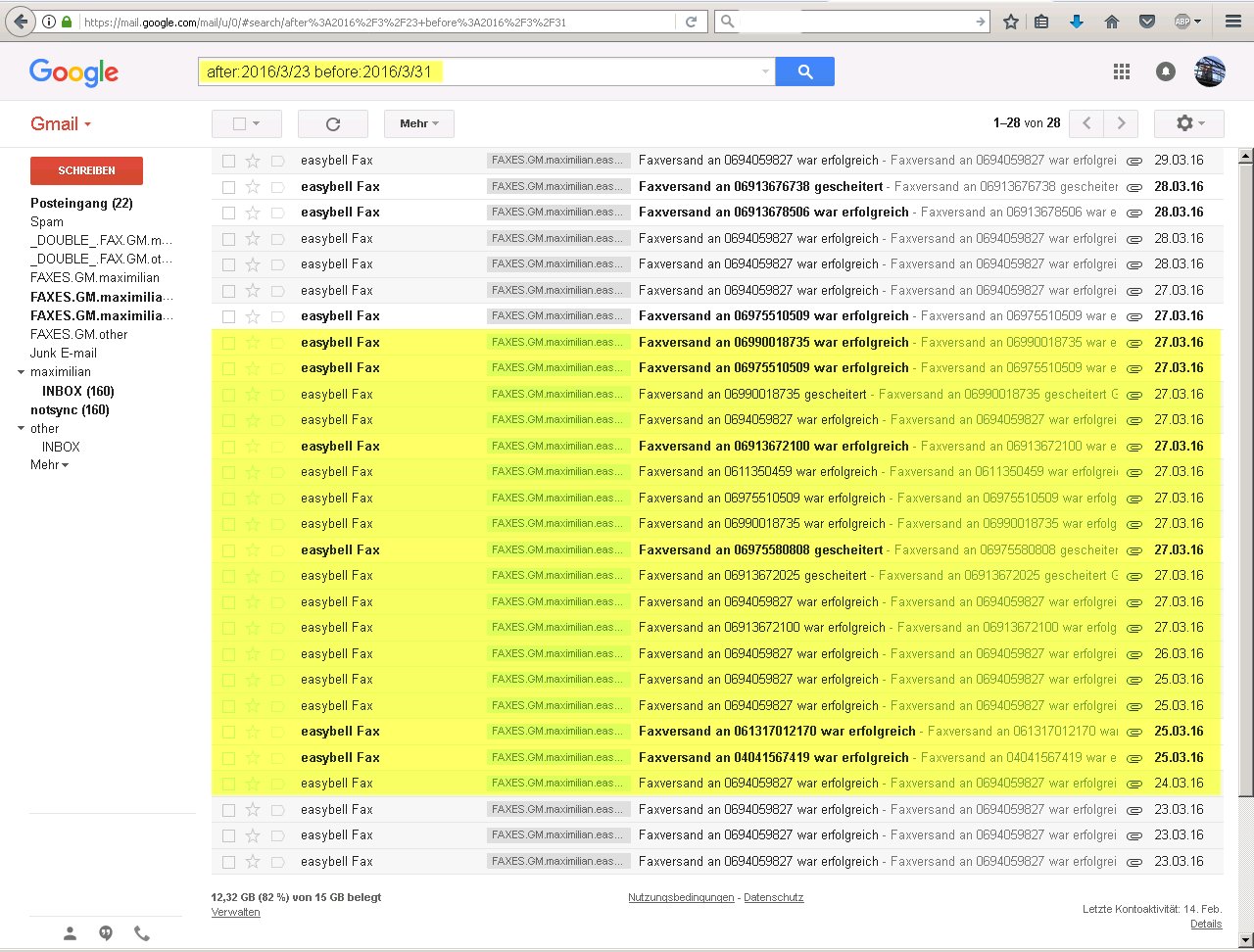Go to next page of results
The image size is (1254, 952).
[1121, 123]
